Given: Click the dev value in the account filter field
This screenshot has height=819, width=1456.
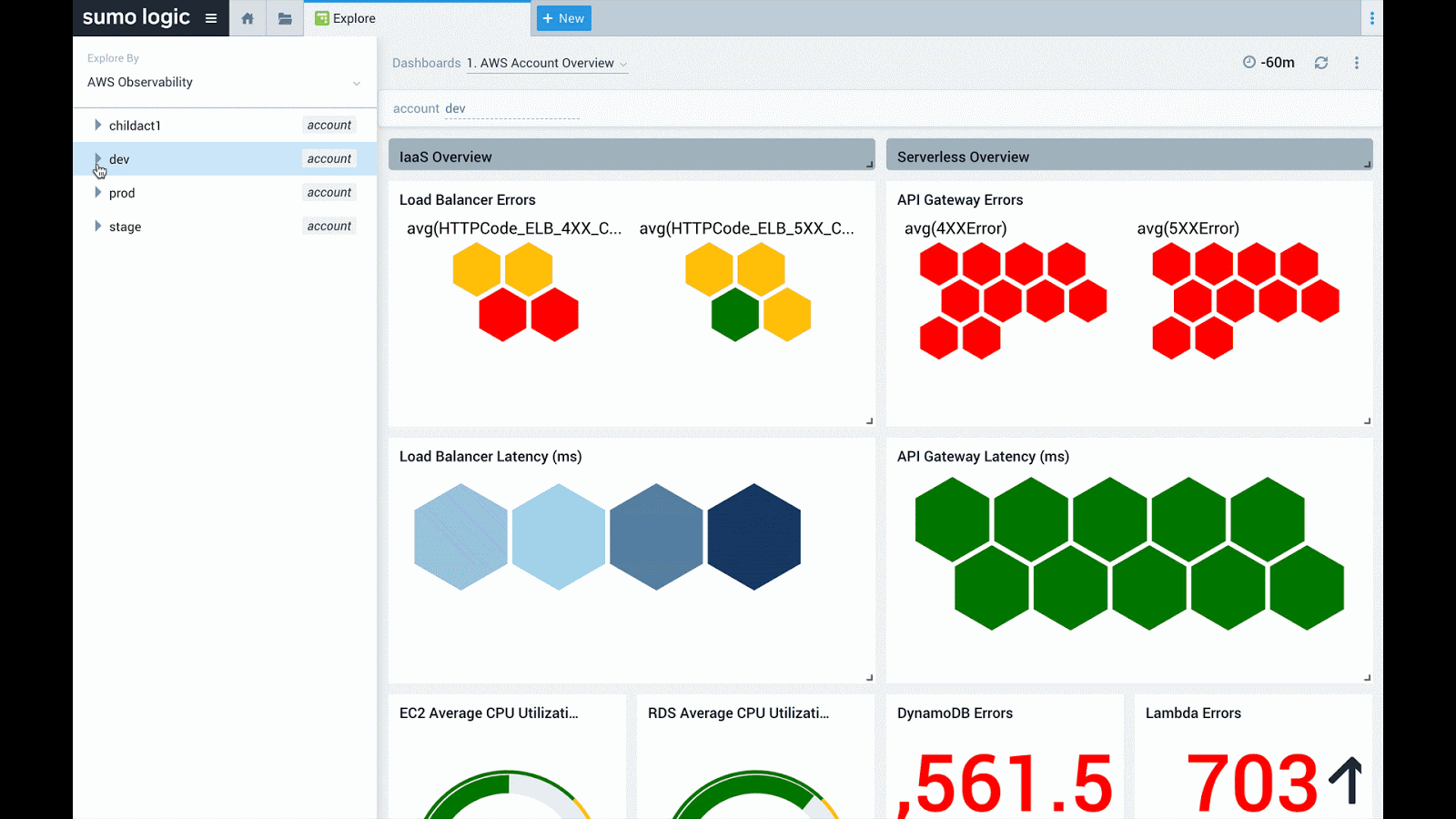Looking at the screenshot, I should (x=455, y=107).
